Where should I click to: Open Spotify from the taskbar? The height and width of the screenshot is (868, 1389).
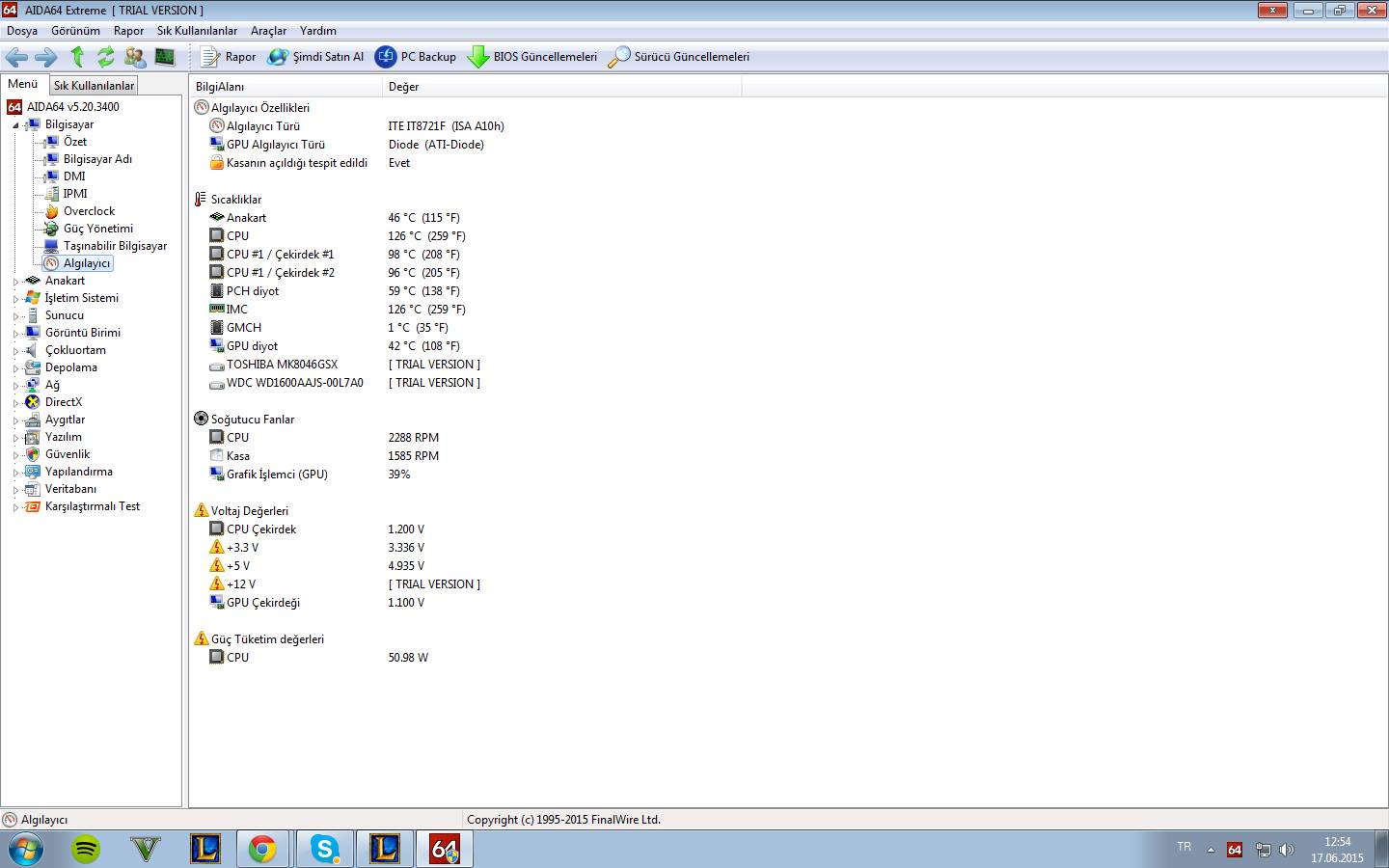click(86, 850)
